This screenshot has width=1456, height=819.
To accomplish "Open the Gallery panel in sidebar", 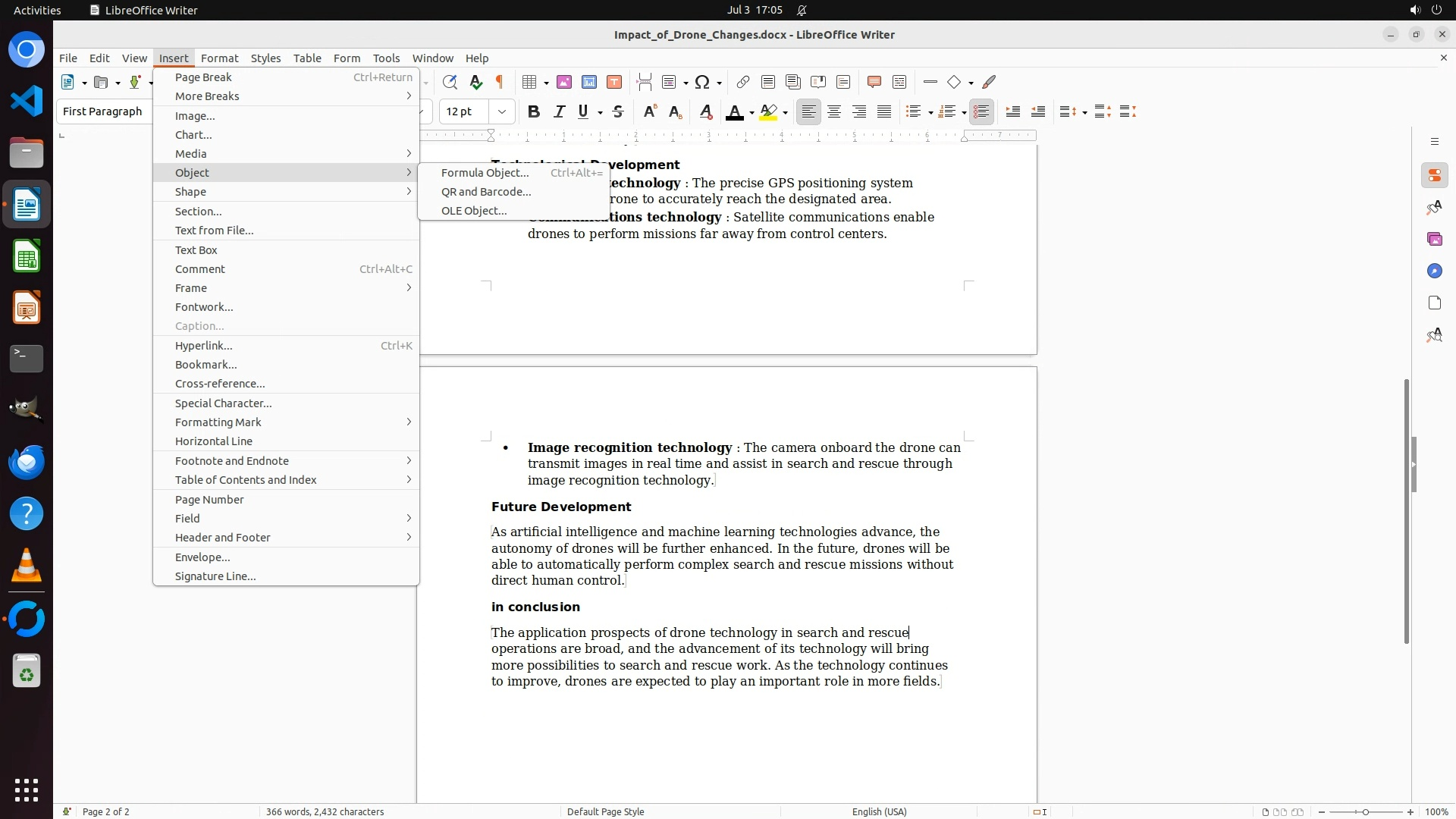I will pyautogui.click(x=1434, y=240).
